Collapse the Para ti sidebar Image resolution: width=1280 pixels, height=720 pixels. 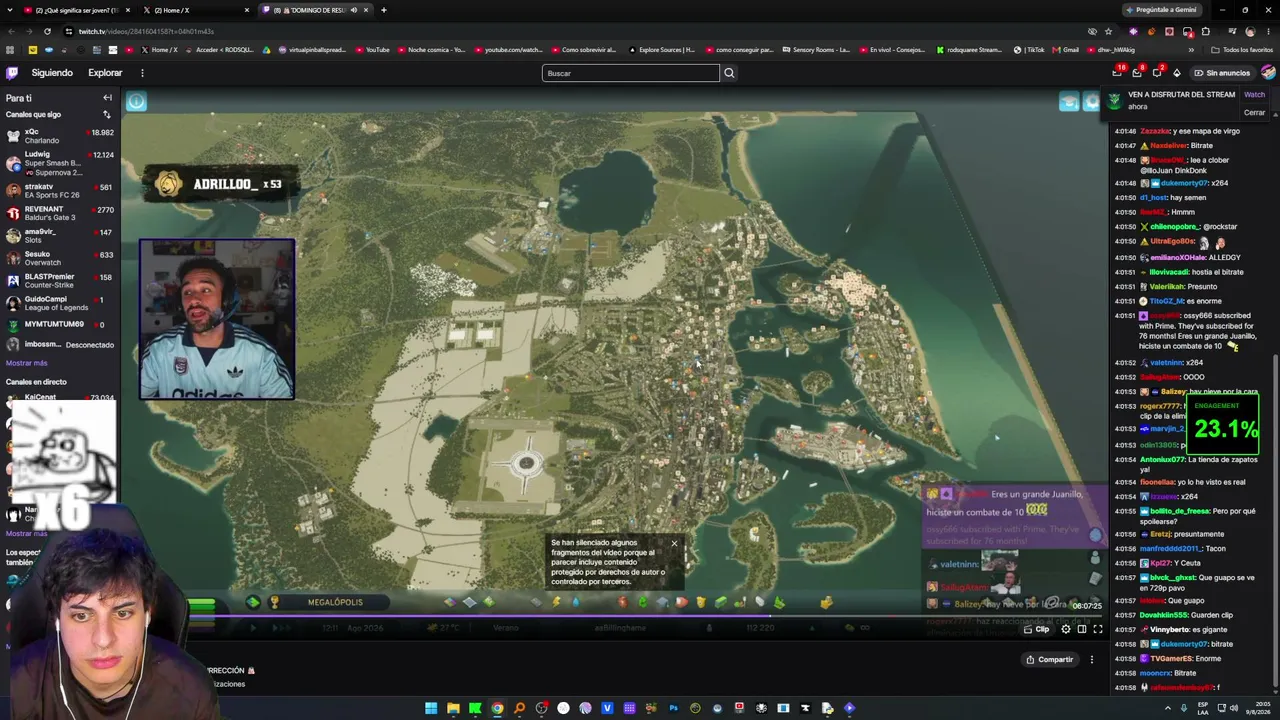click(107, 98)
